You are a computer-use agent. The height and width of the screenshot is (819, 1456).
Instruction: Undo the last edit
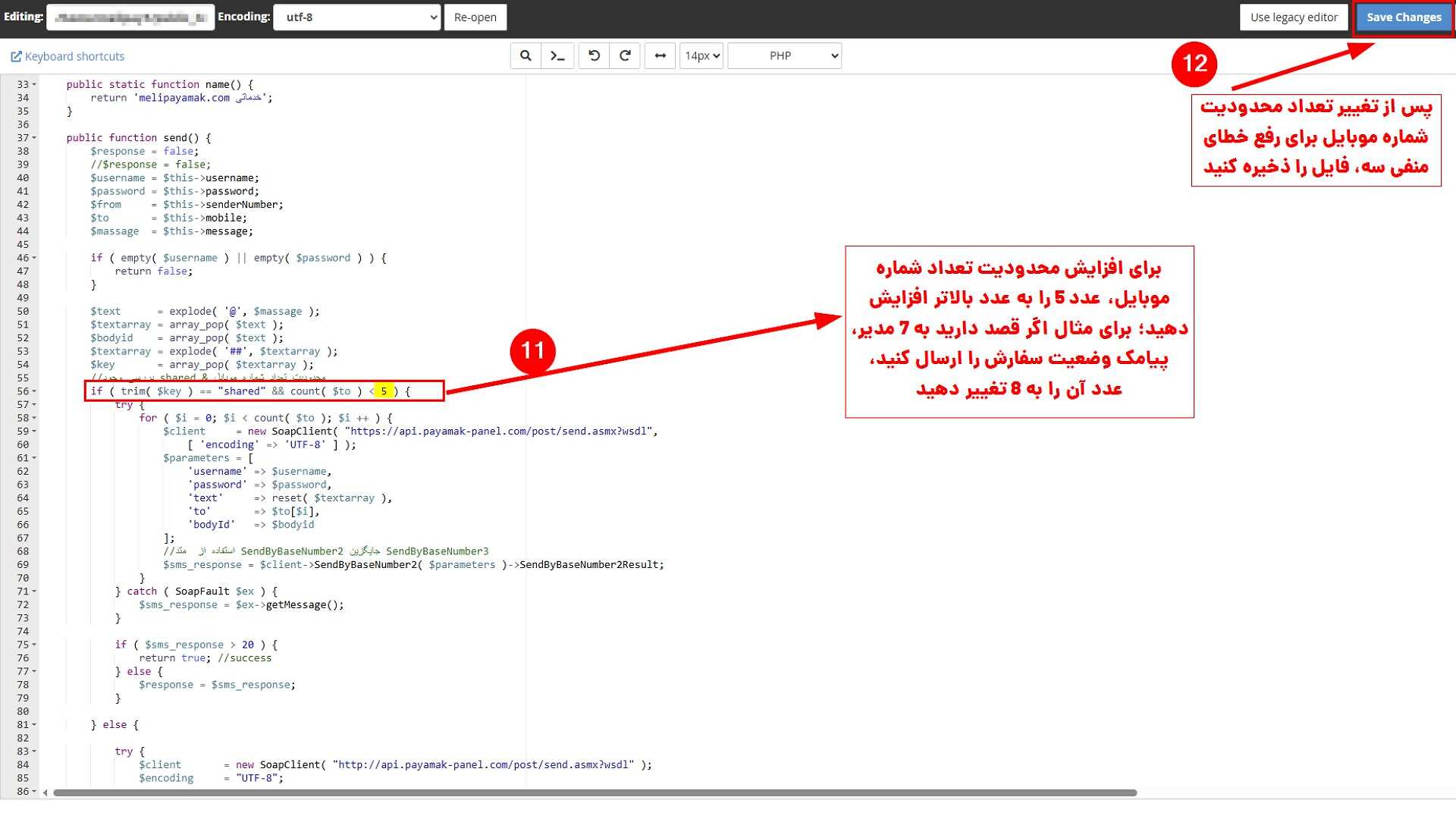click(x=594, y=56)
